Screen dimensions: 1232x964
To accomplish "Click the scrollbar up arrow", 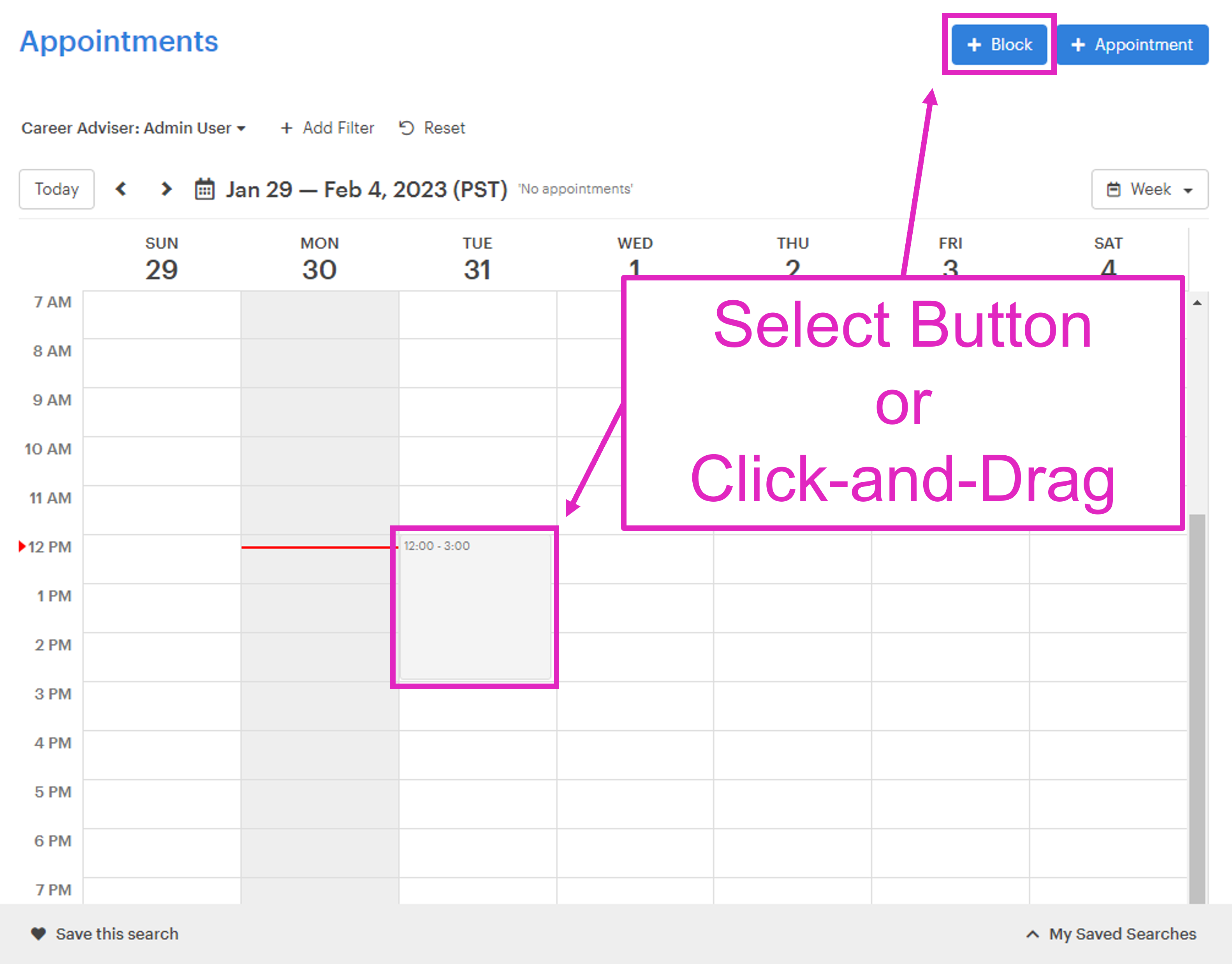I will pyautogui.click(x=1197, y=303).
